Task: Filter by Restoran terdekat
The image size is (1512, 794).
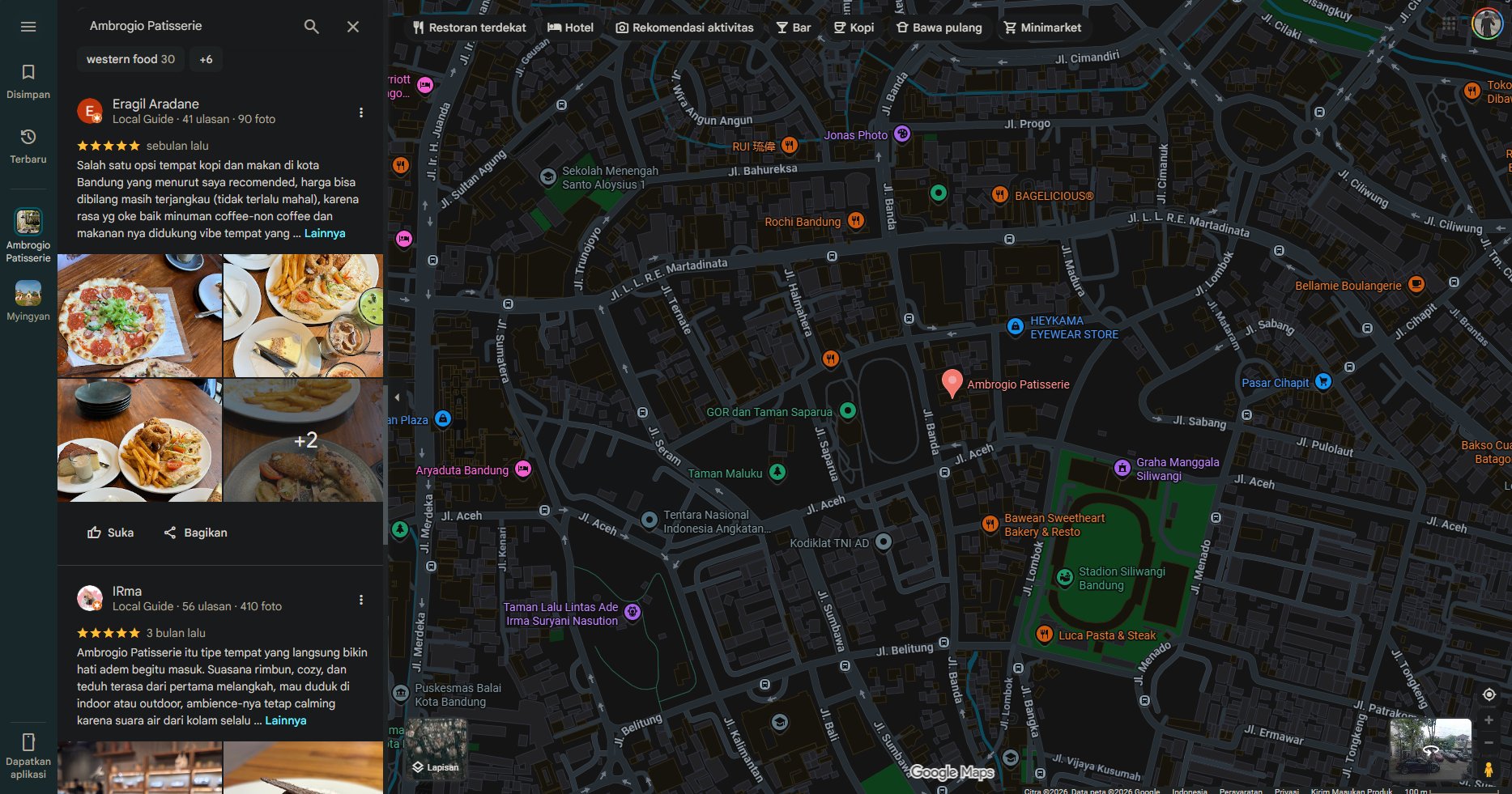Action: [470, 28]
